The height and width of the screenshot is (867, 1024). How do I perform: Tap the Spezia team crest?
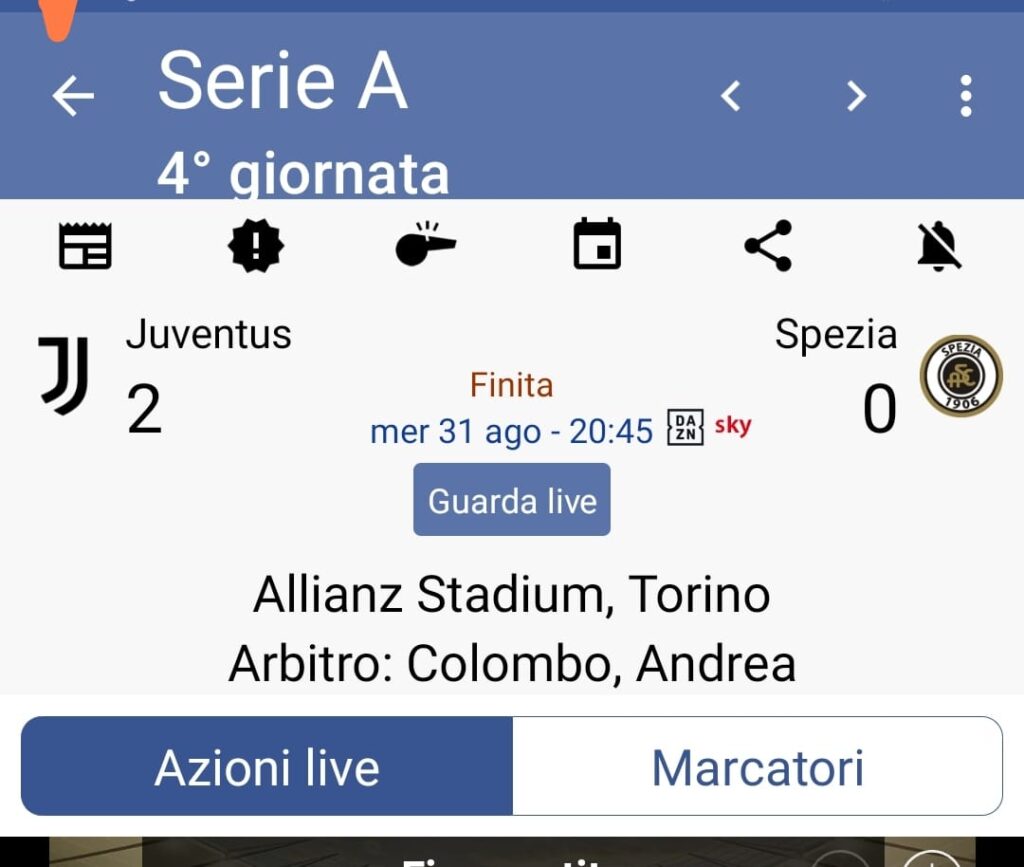click(x=960, y=376)
